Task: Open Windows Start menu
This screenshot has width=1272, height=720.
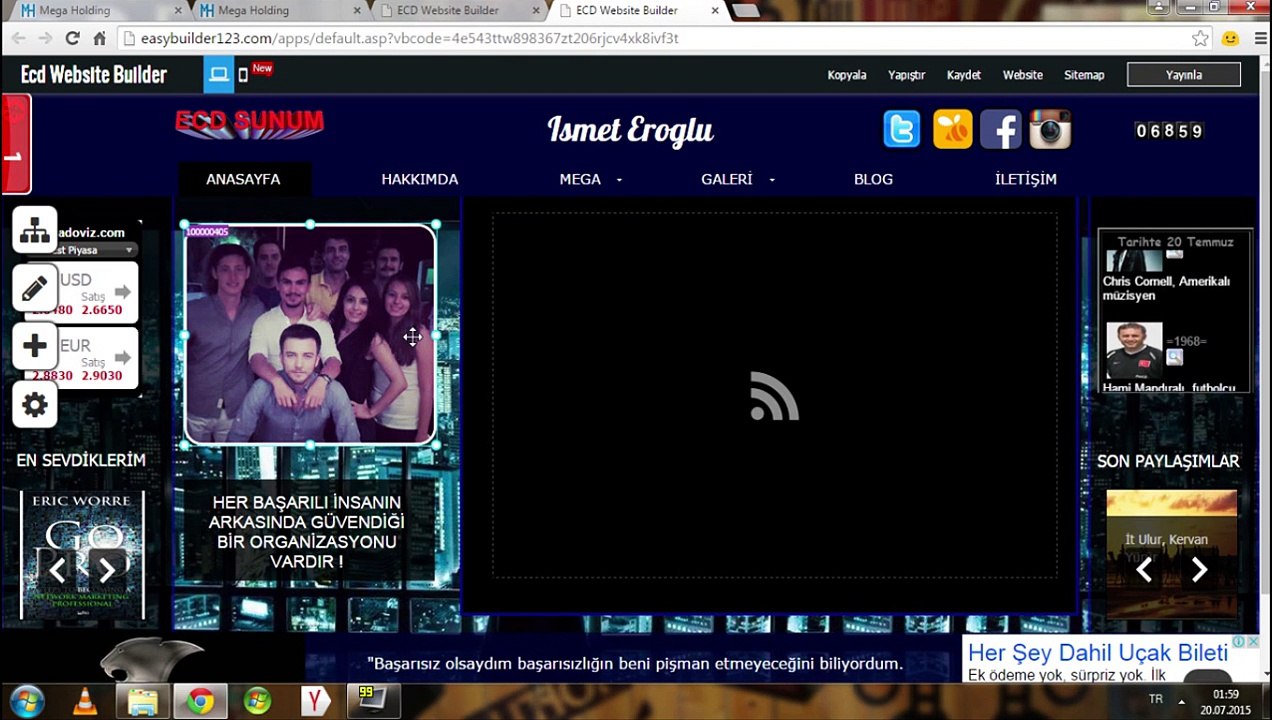Action: [27, 702]
